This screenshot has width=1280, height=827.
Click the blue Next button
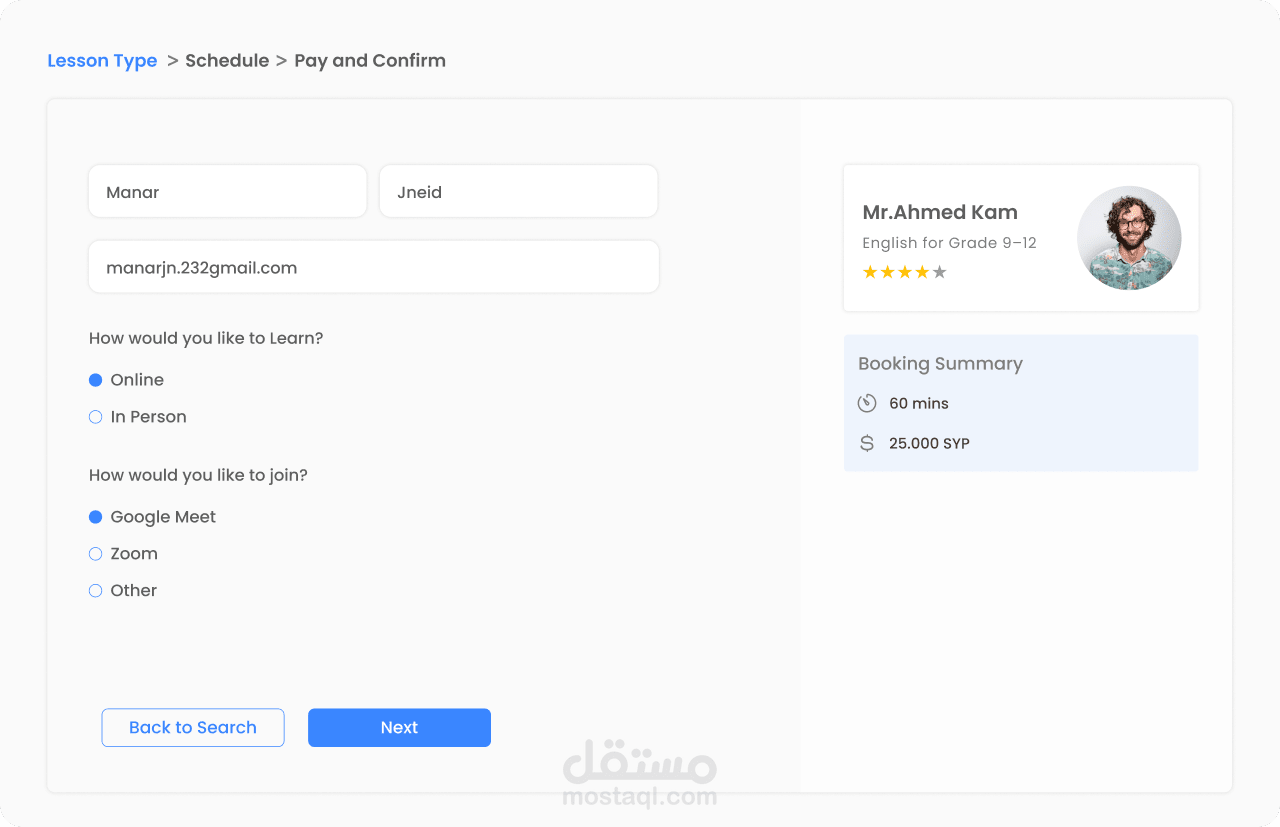coord(399,728)
